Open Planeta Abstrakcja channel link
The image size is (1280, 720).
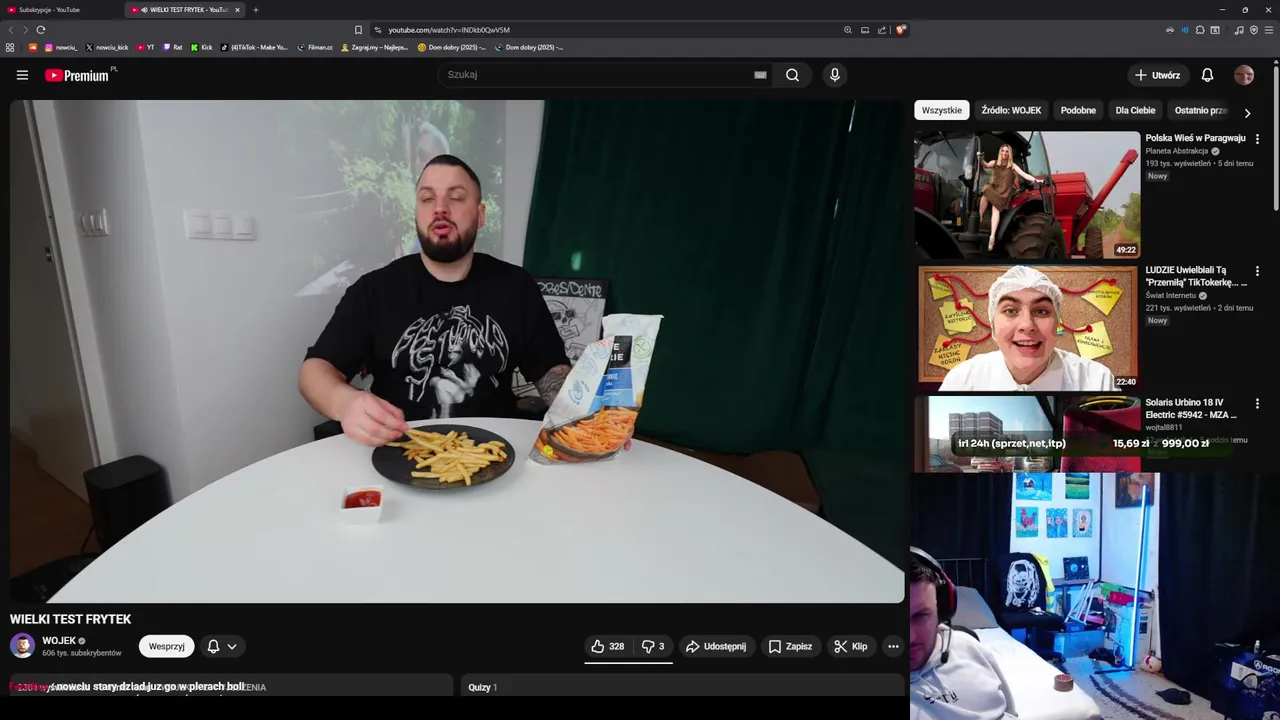coord(1177,151)
